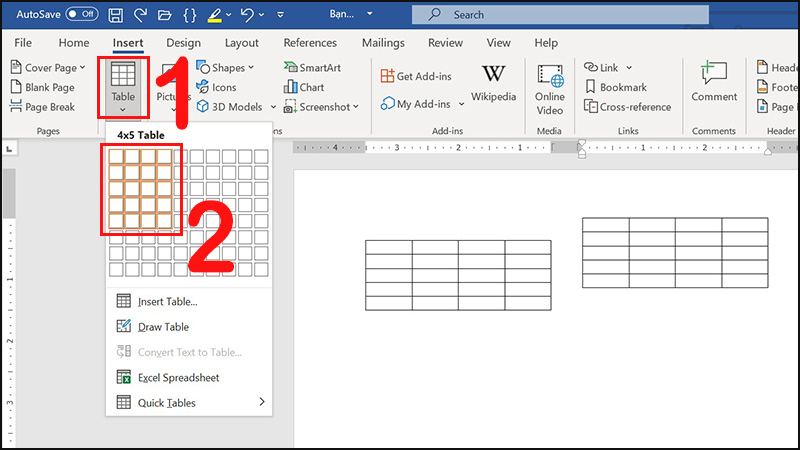Open the References tab
The height and width of the screenshot is (450, 800).
(x=310, y=43)
